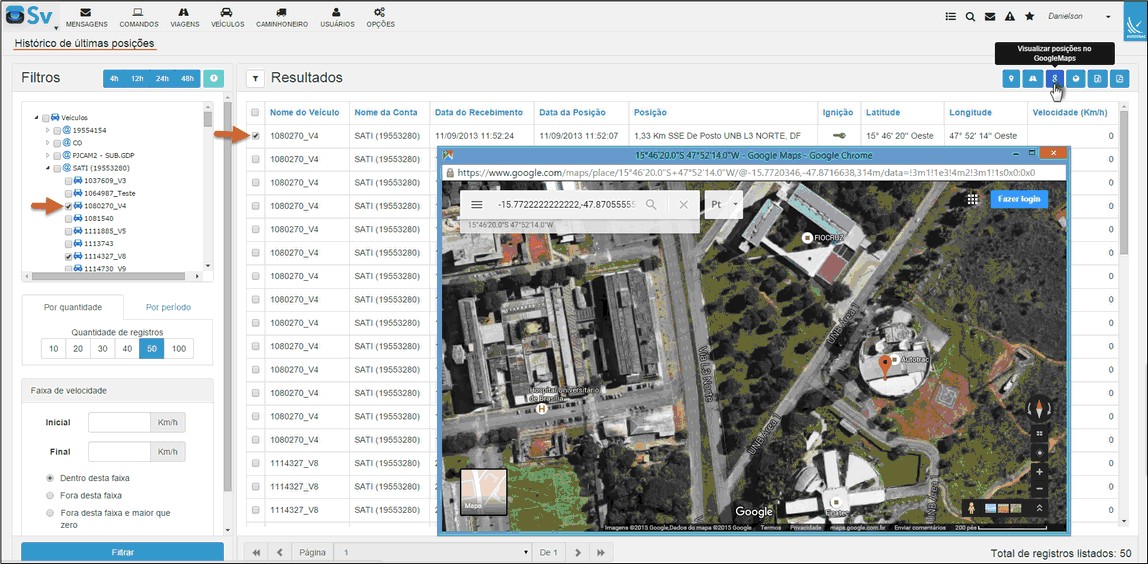This screenshot has height=564, width=1148.
Task: Expand the map imagery bar with double chevron
Action: 1038,508
